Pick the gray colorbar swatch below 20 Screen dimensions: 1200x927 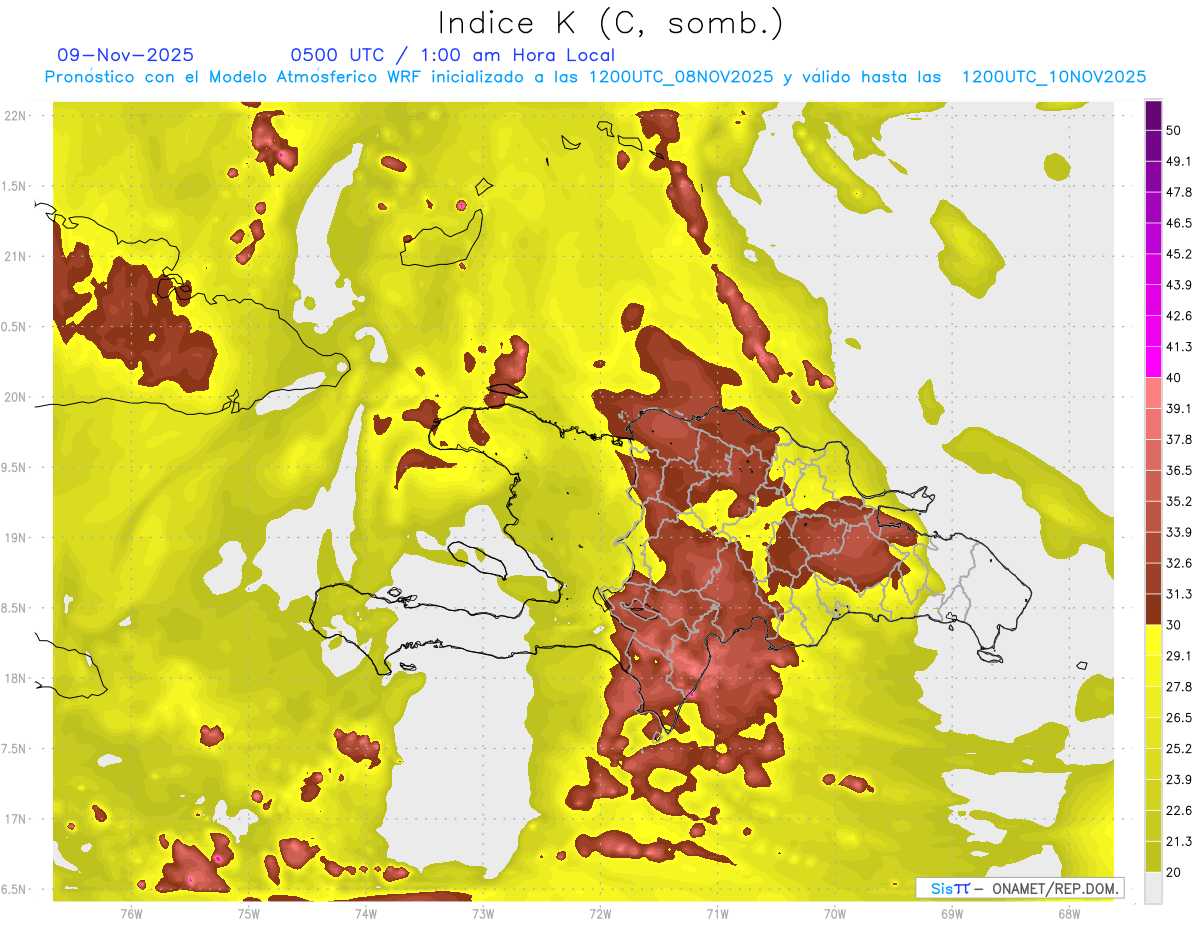tap(1153, 888)
